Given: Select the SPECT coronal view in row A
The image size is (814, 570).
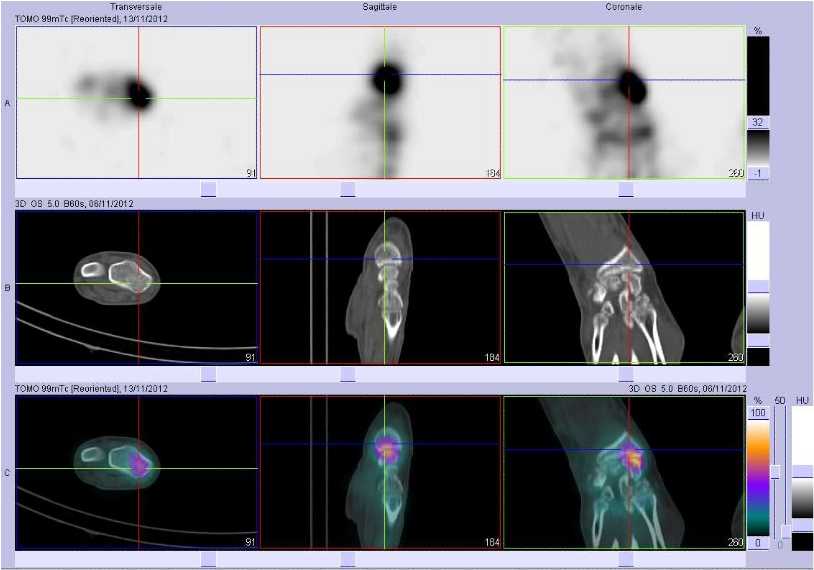Looking at the screenshot, I should (x=625, y=102).
